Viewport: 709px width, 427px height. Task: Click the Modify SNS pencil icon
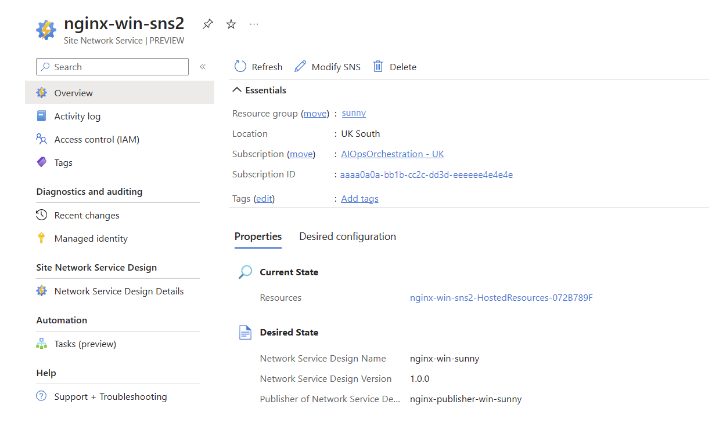[x=300, y=66]
